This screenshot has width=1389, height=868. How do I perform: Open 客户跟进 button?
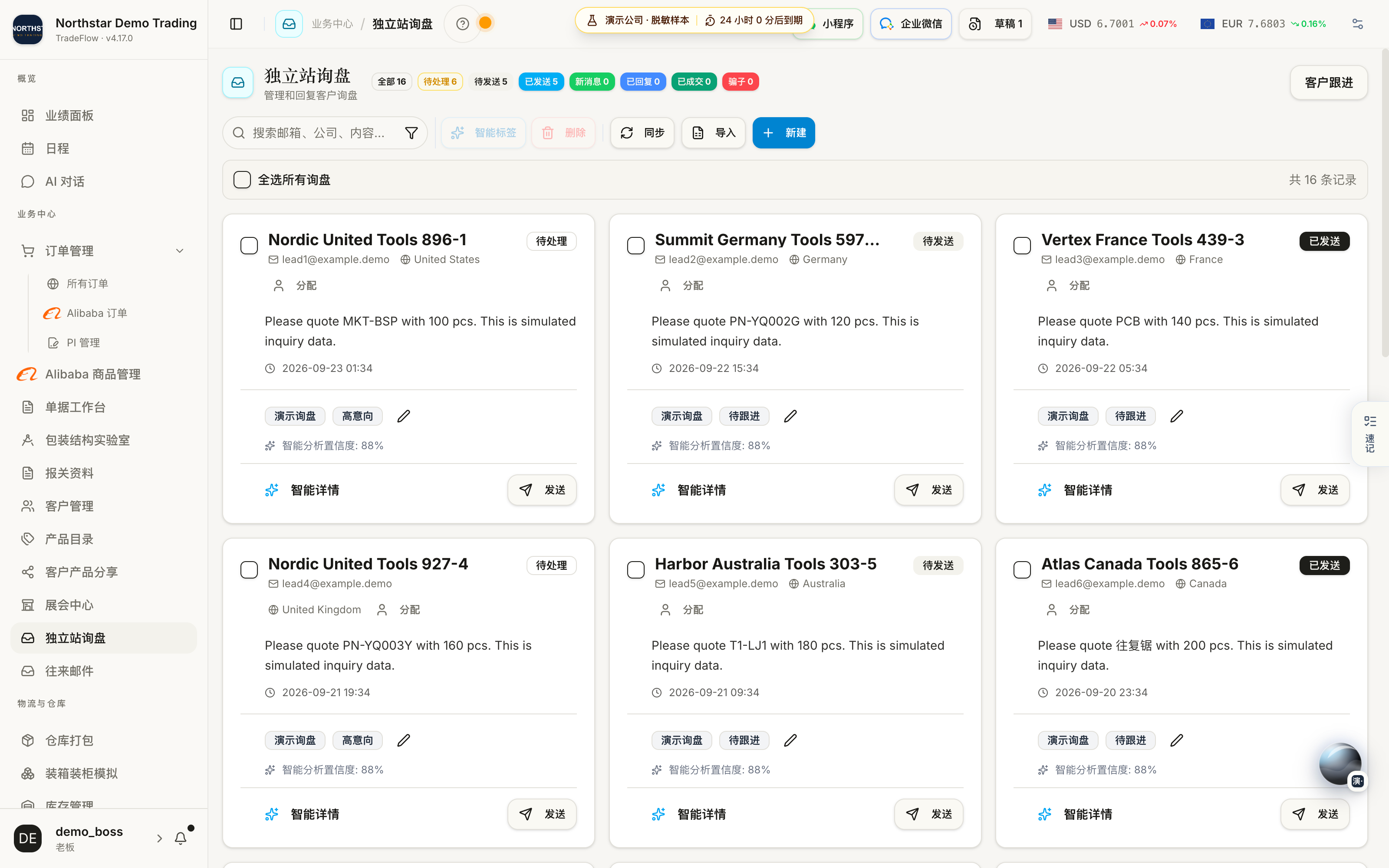pos(1329,82)
